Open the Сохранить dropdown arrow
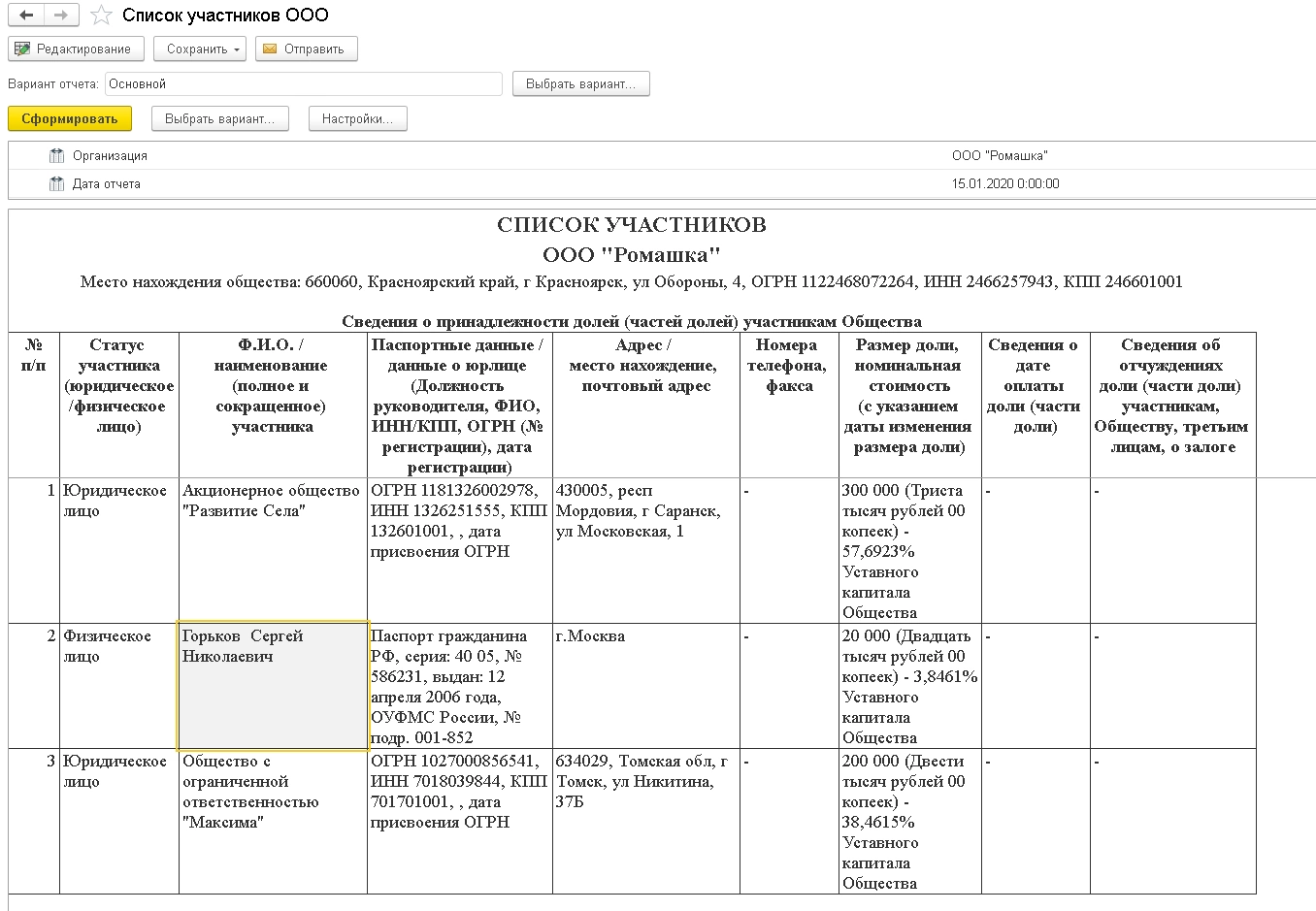The image size is (1316, 911). click(237, 49)
